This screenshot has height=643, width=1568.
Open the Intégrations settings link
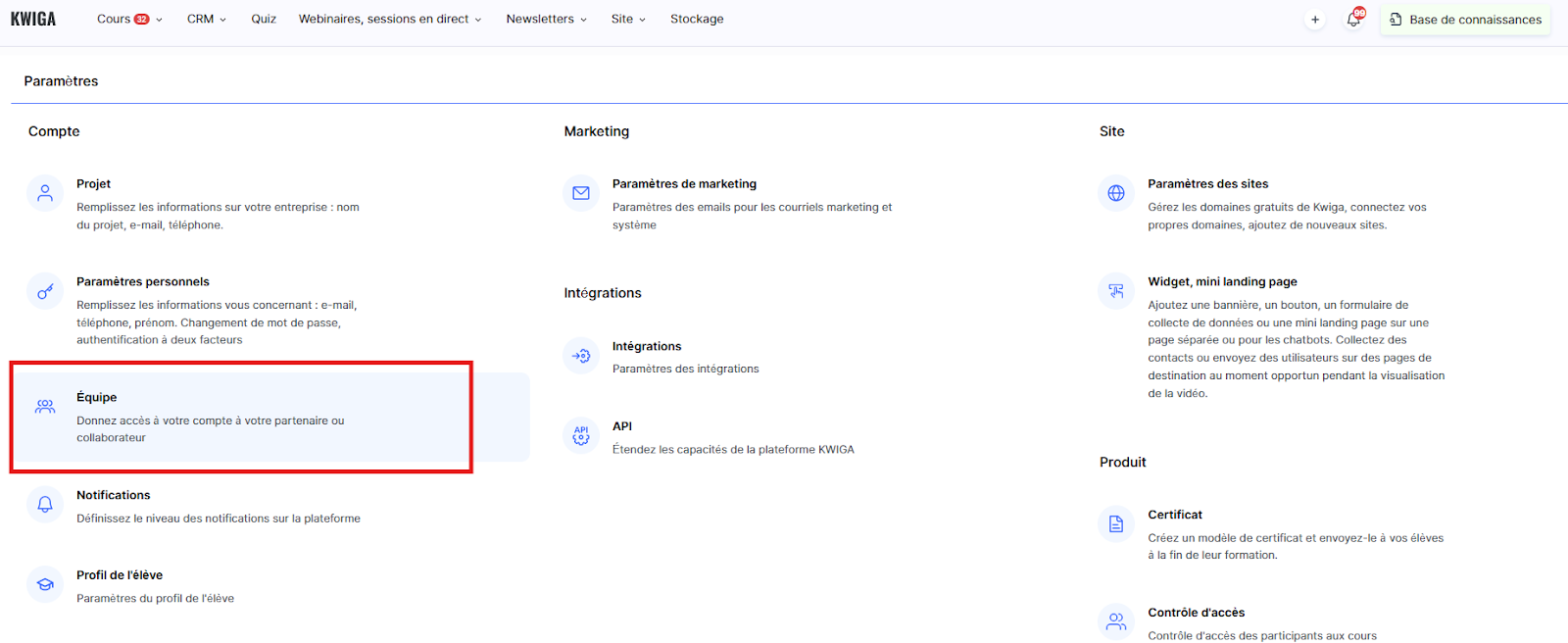[647, 346]
